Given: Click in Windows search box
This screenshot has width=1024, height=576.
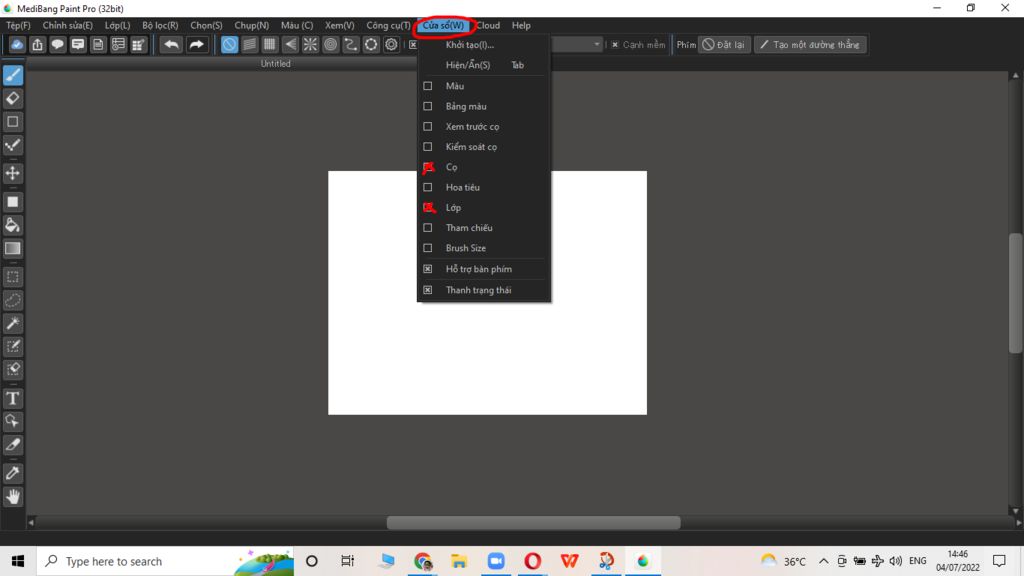Looking at the screenshot, I should pyautogui.click(x=165, y=561).
